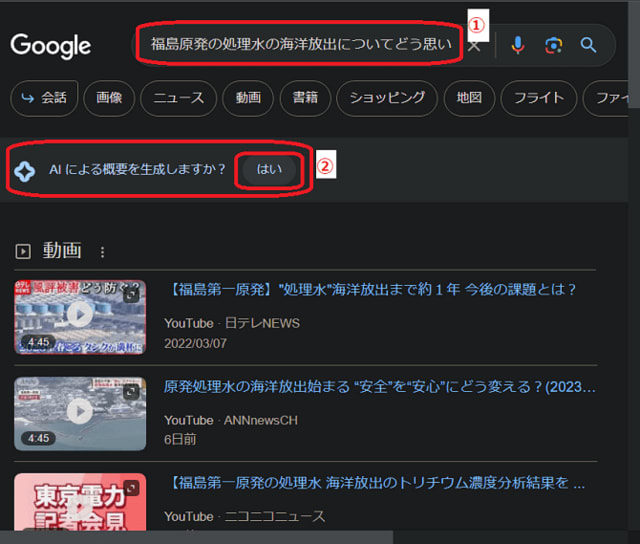The height and width of the screenshot is (544, 640).
Task: Open the 地図 filter tab
Action: click(469, 98)
